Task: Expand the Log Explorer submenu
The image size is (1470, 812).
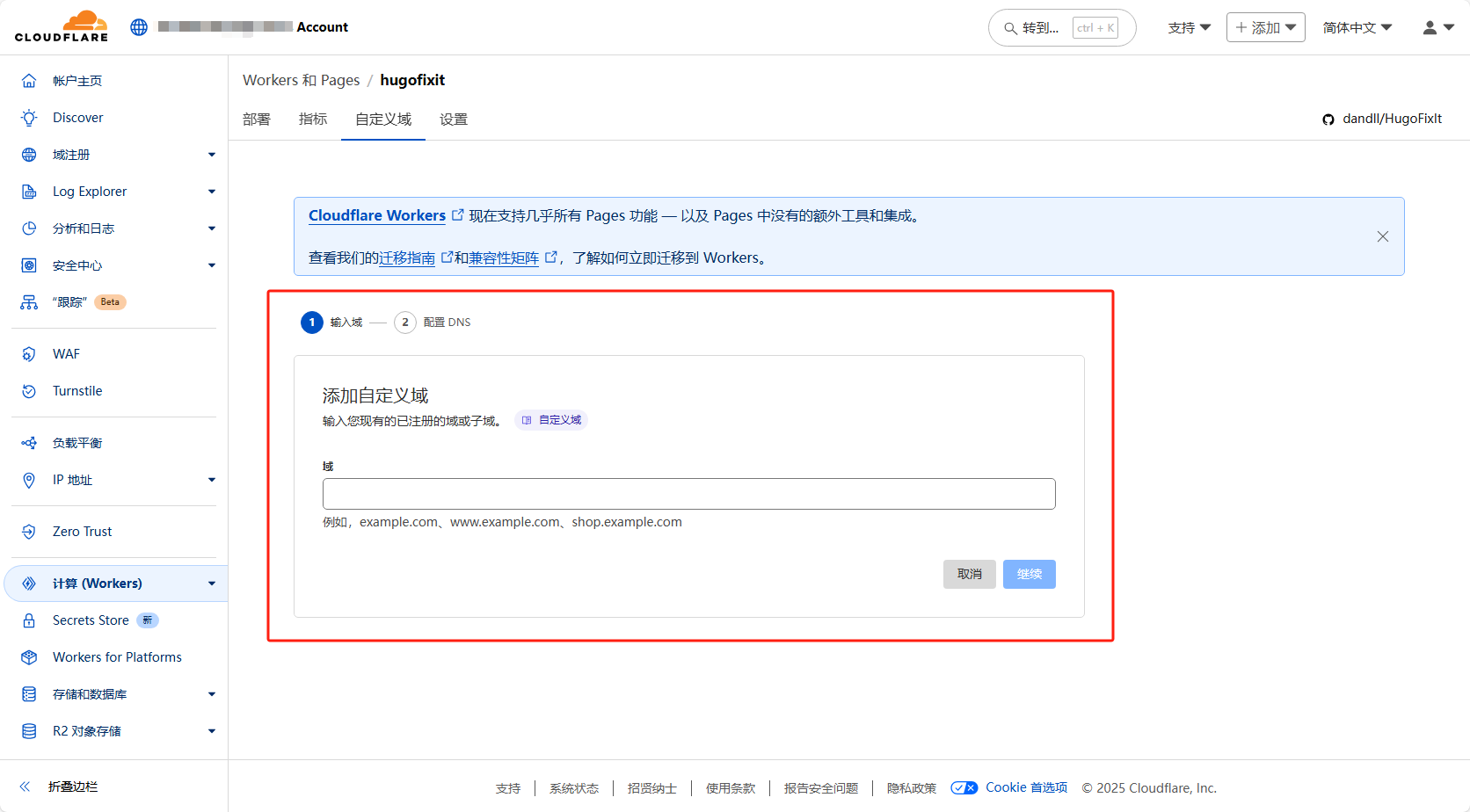Action: (x=212, y=192)
